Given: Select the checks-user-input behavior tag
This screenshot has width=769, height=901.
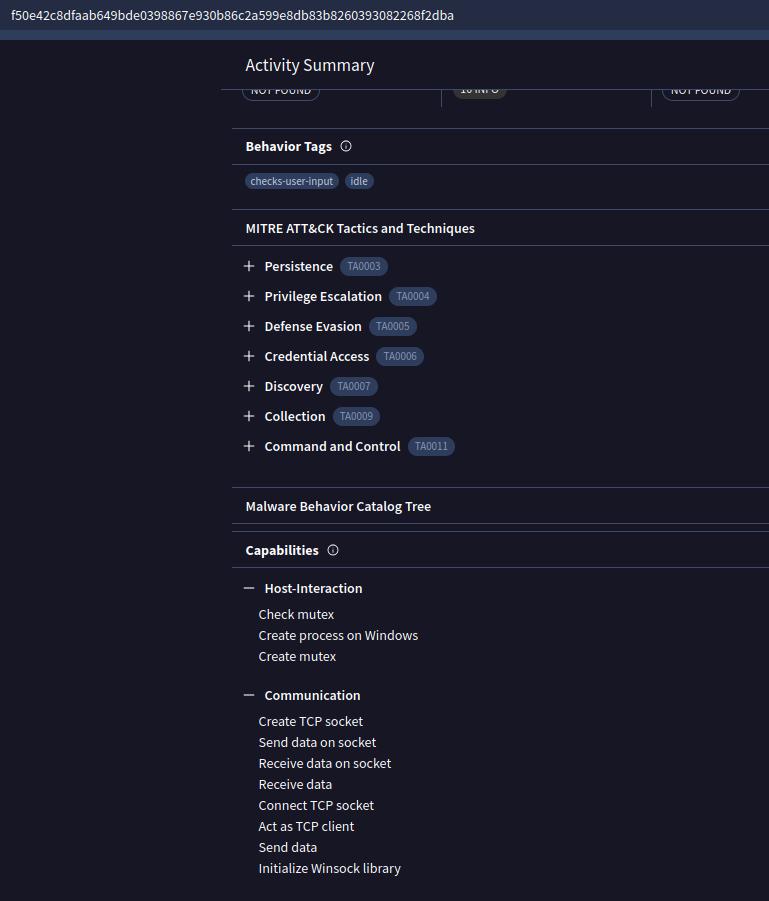Looking at the screenshot, I should coord(292,181).
